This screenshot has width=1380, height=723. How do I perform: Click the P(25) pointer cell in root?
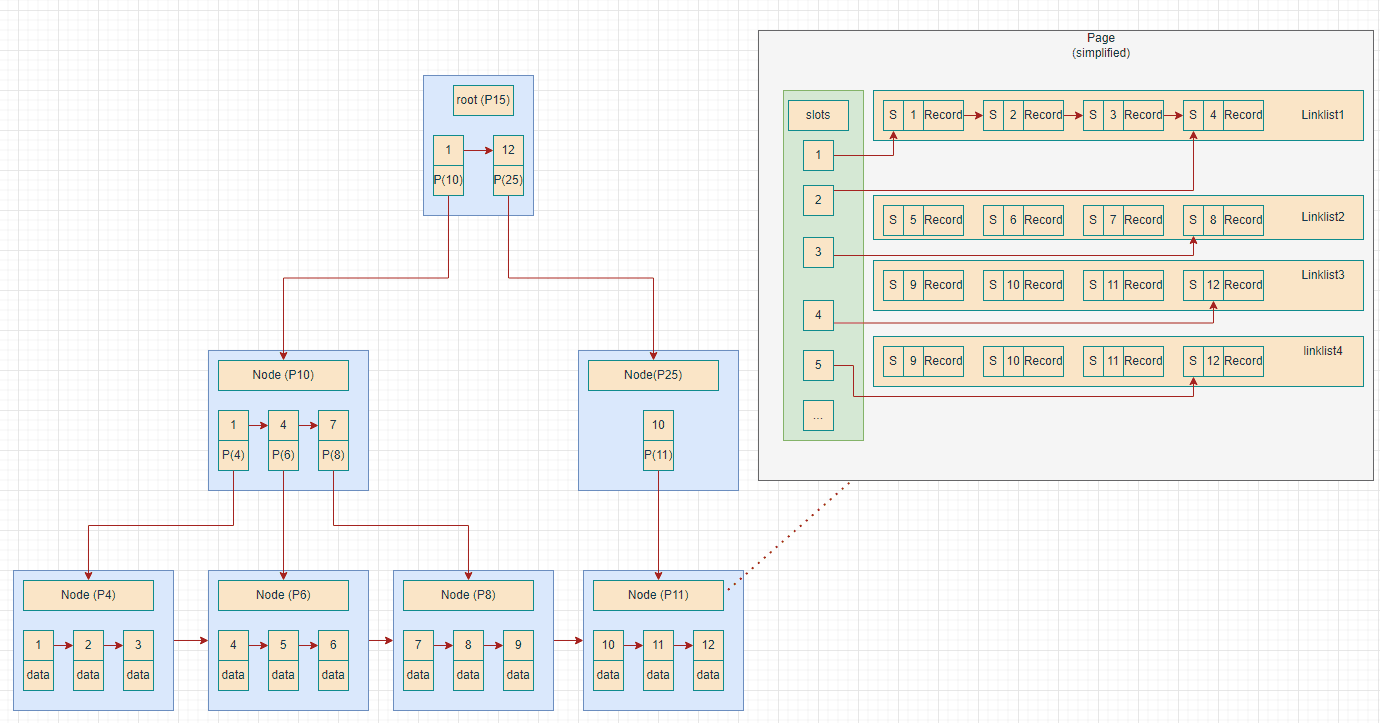tap(508, 180)
